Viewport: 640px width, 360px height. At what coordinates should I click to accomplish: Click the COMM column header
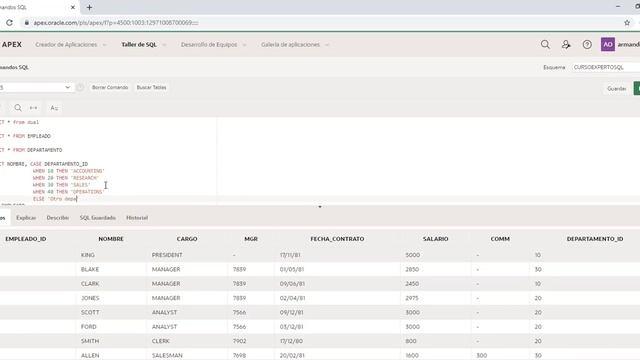pyautogui.click(x=500, y=239)
